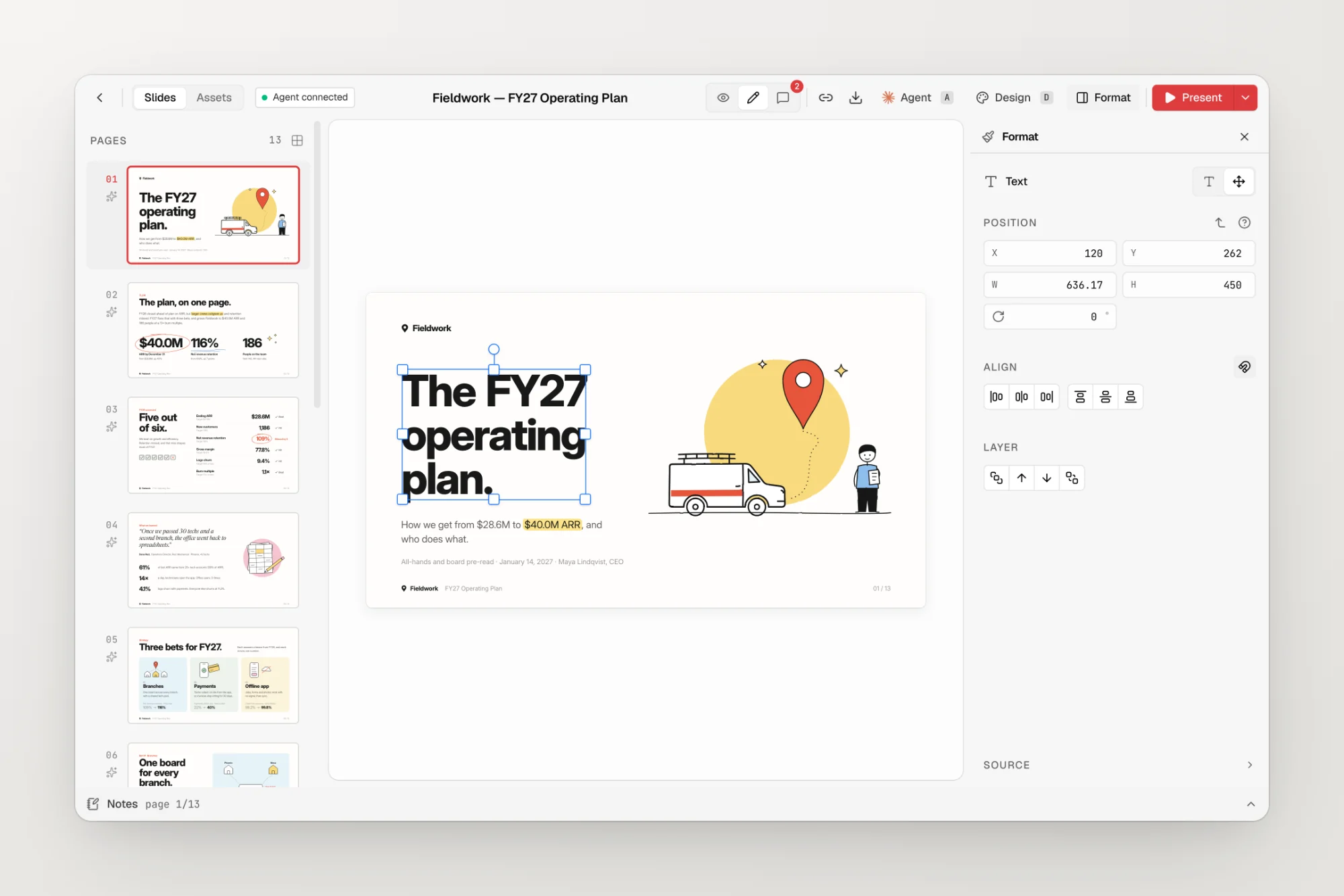The height and width of the screenshot is (896, 1344).
Task: Click the All-hands and board pre-read line
Action: [512, 562]
